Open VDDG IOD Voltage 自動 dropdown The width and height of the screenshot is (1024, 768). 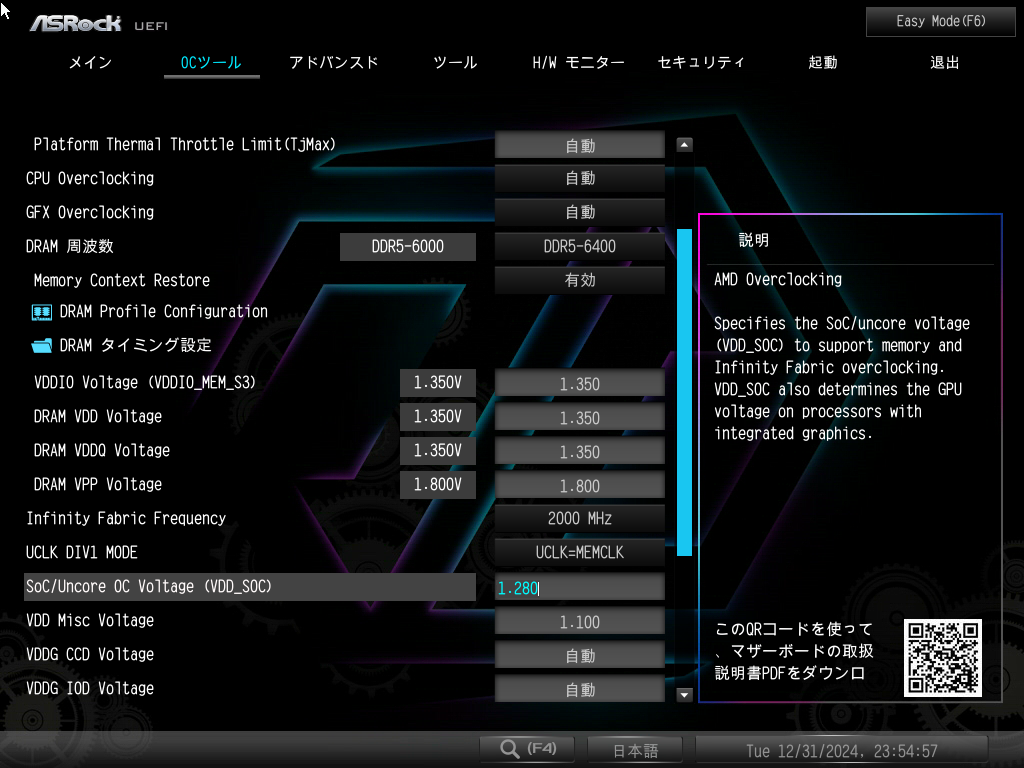(580, 689)
